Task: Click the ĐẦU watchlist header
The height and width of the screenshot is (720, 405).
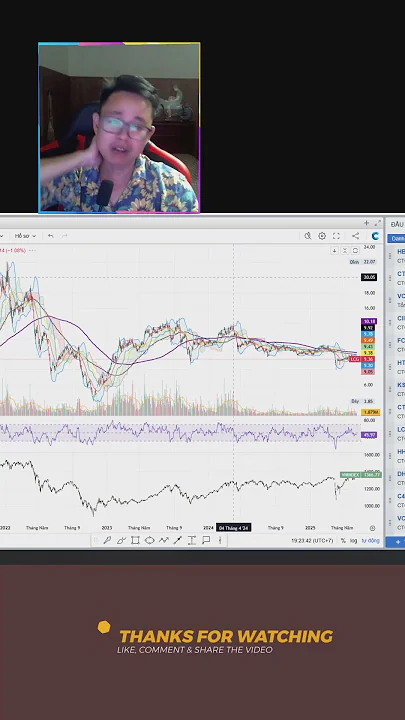Action: pyautogui.click(x=397, y=224)
